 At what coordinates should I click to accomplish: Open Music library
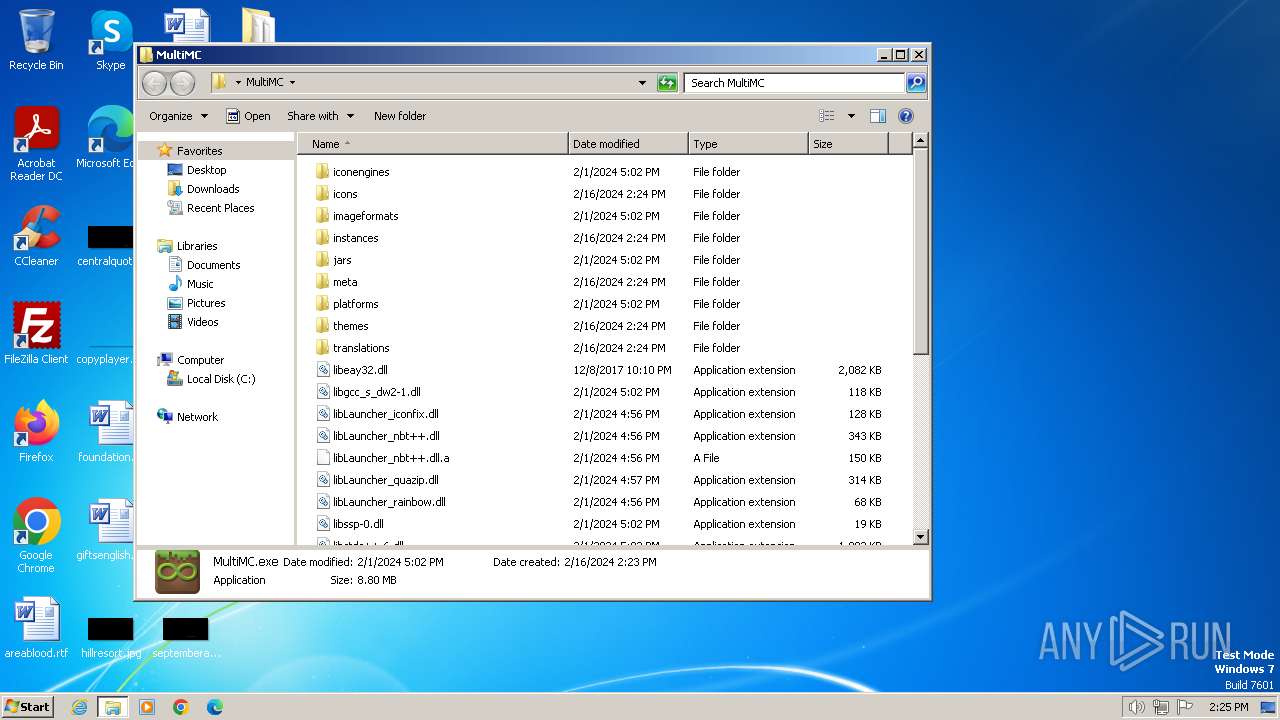tap(200, 284)
